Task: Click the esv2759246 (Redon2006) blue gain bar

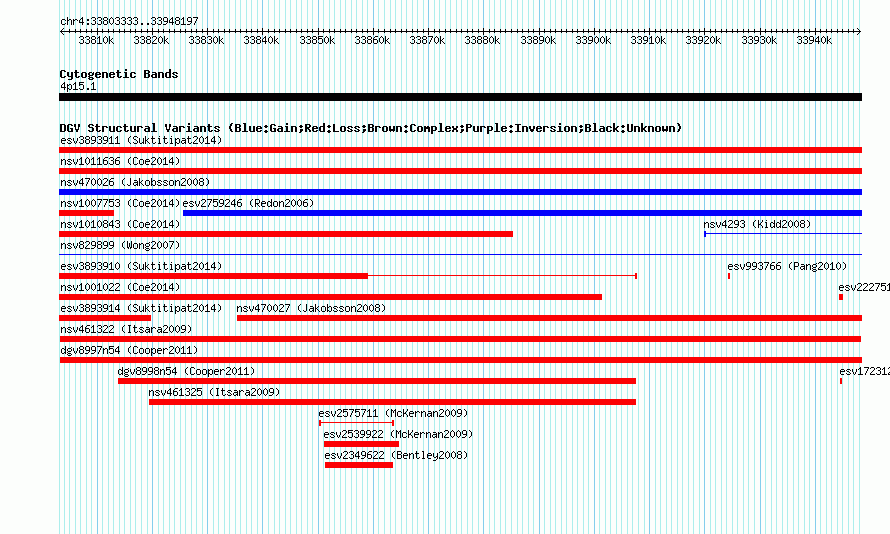Action: (522, 213)
